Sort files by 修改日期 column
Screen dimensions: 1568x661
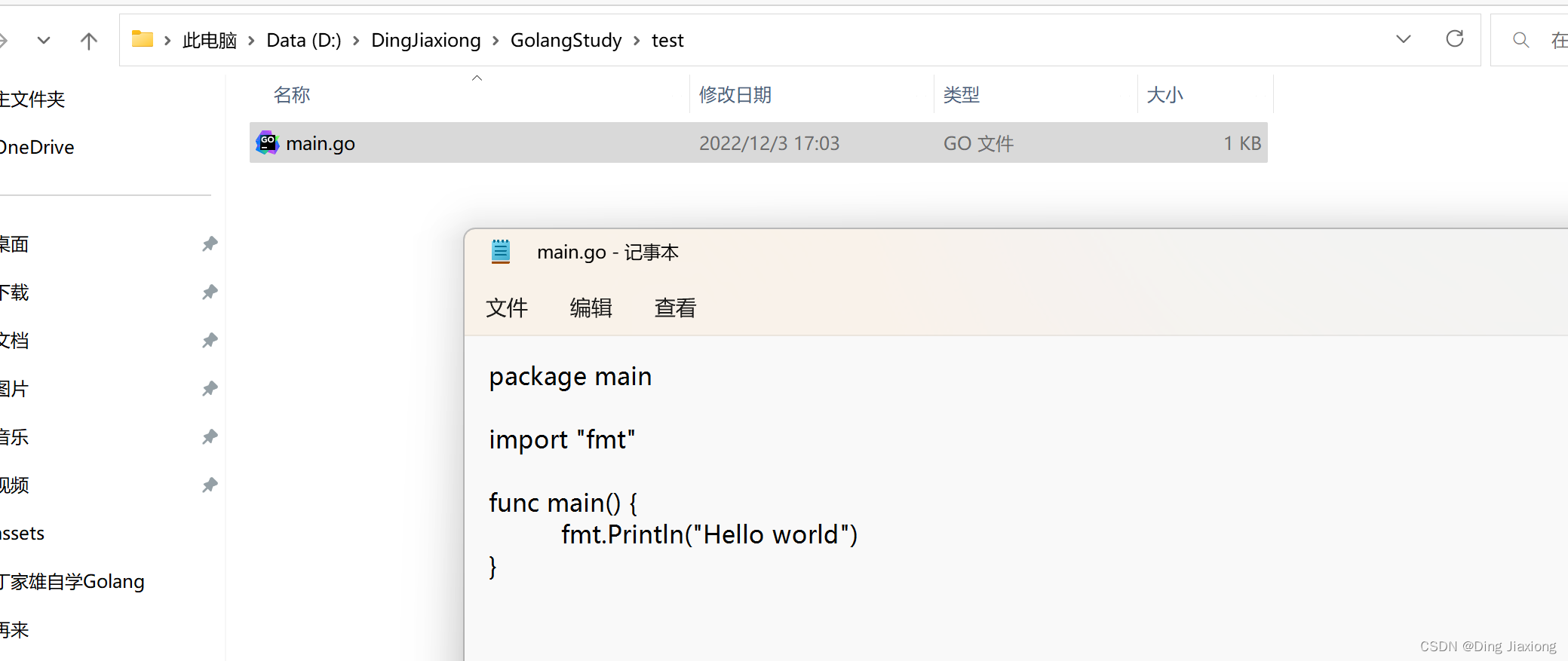coord(735,95)
